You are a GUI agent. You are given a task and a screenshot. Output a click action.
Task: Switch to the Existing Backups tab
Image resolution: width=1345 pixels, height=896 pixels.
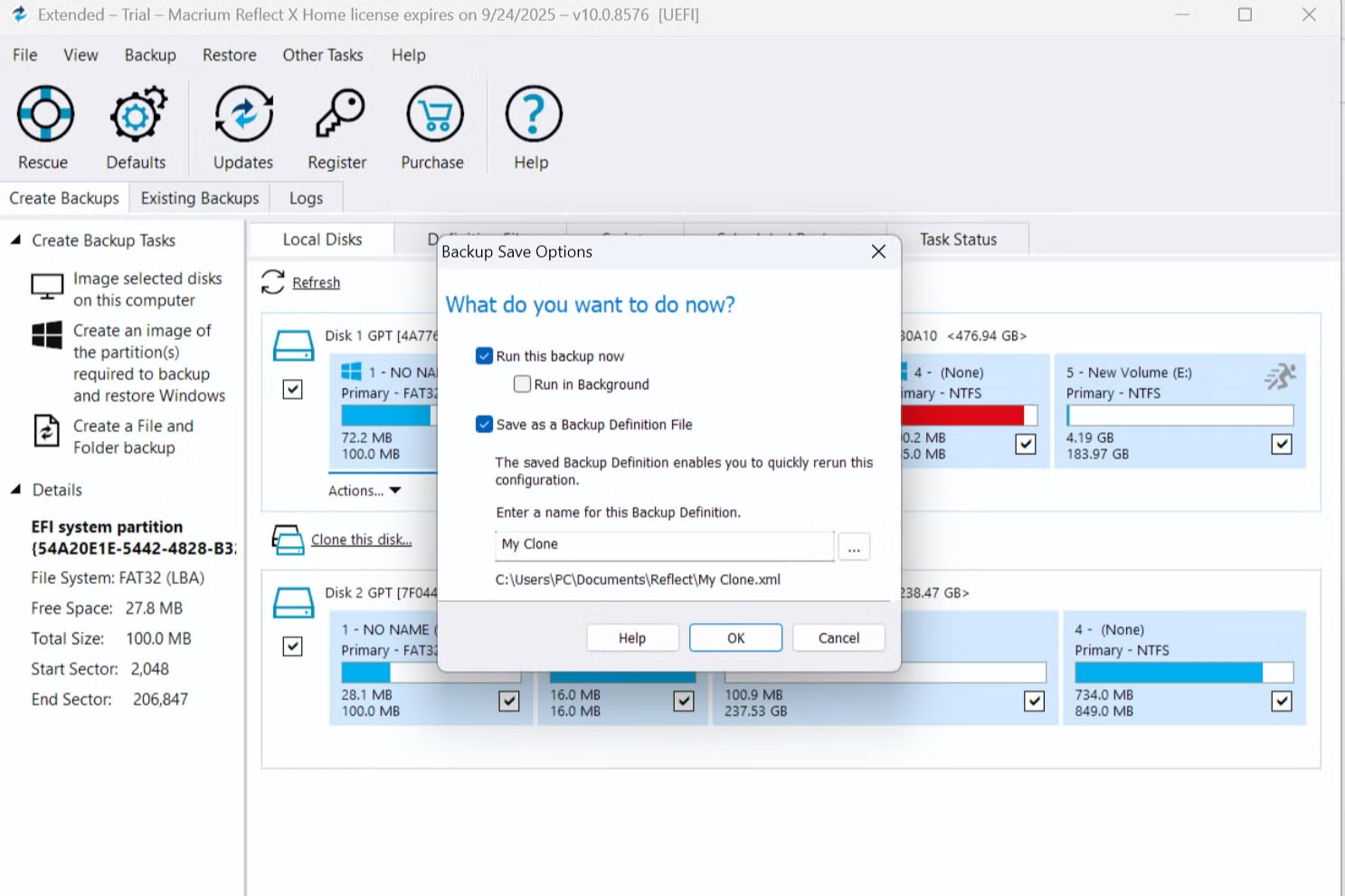(x=199, y=197)
